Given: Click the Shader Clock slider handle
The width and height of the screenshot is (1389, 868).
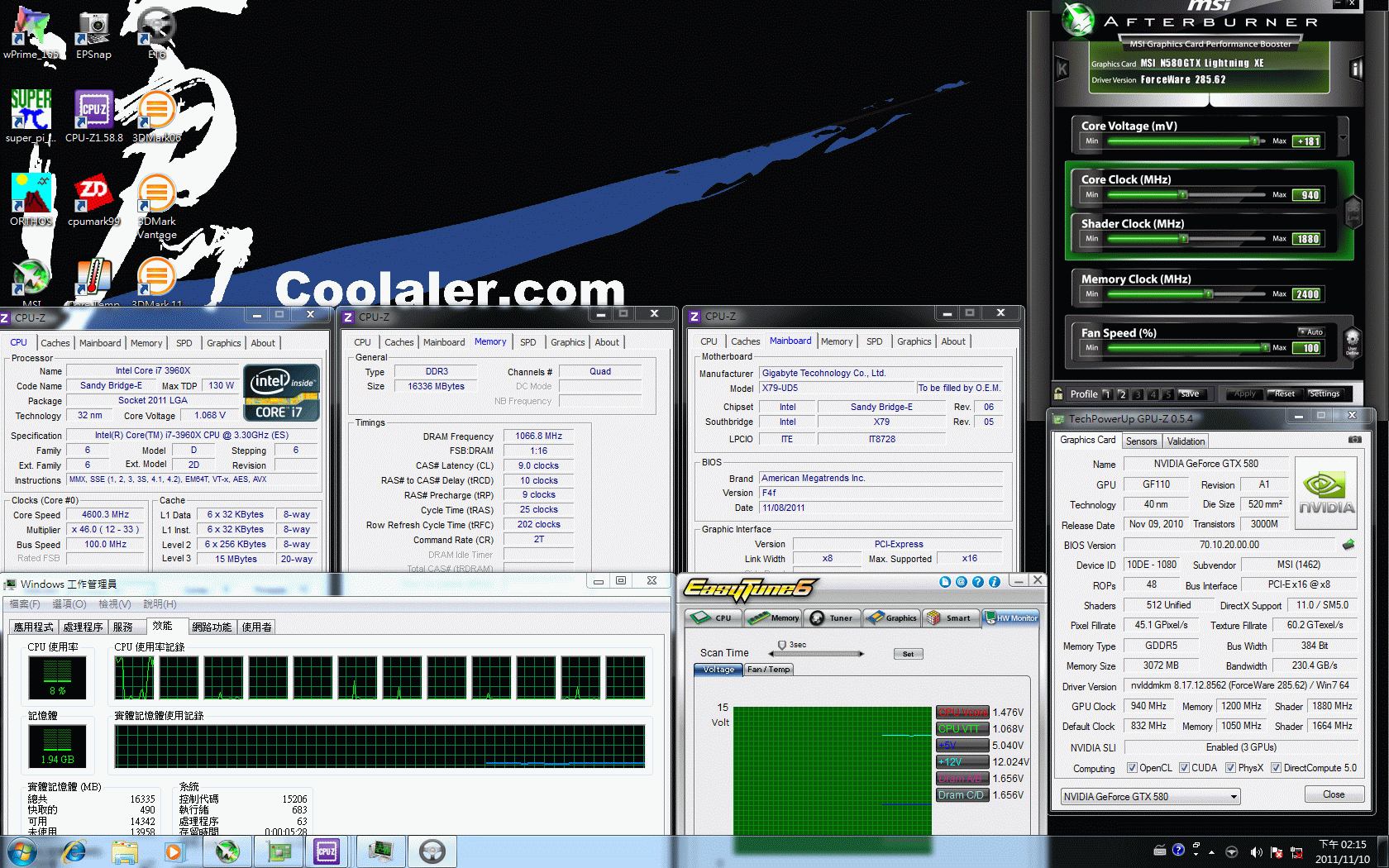Looking at the screenshot, I should (1184, 239).
